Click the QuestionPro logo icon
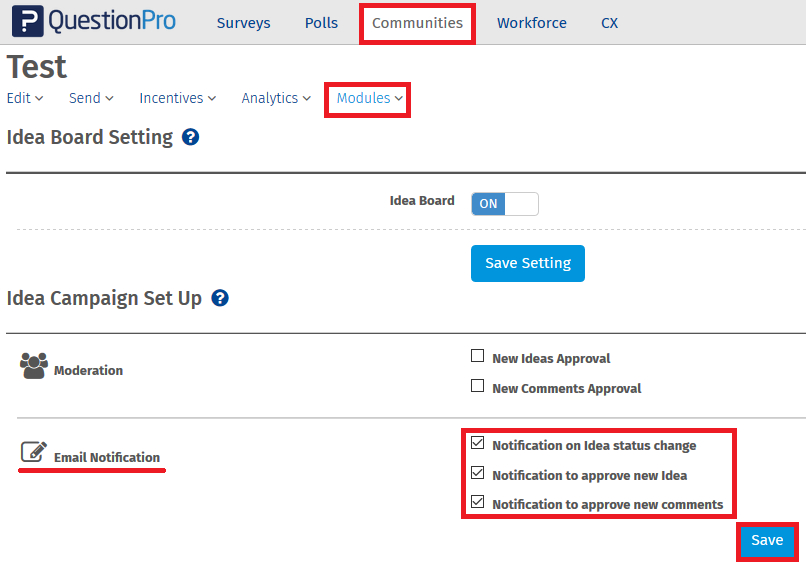This screenshot has width=806, height=563. (x=28, y=22)
